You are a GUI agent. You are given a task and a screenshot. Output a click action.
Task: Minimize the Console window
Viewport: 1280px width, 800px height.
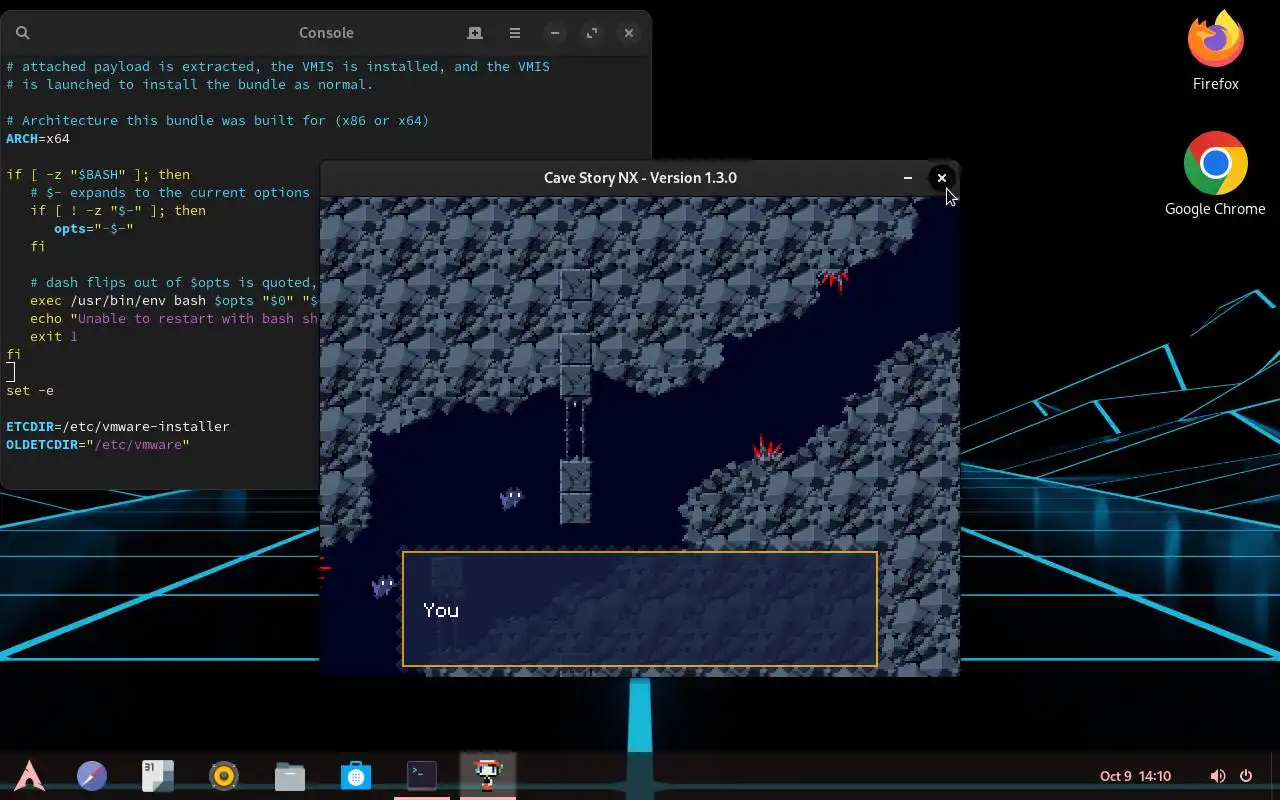(x=555, y=33)
